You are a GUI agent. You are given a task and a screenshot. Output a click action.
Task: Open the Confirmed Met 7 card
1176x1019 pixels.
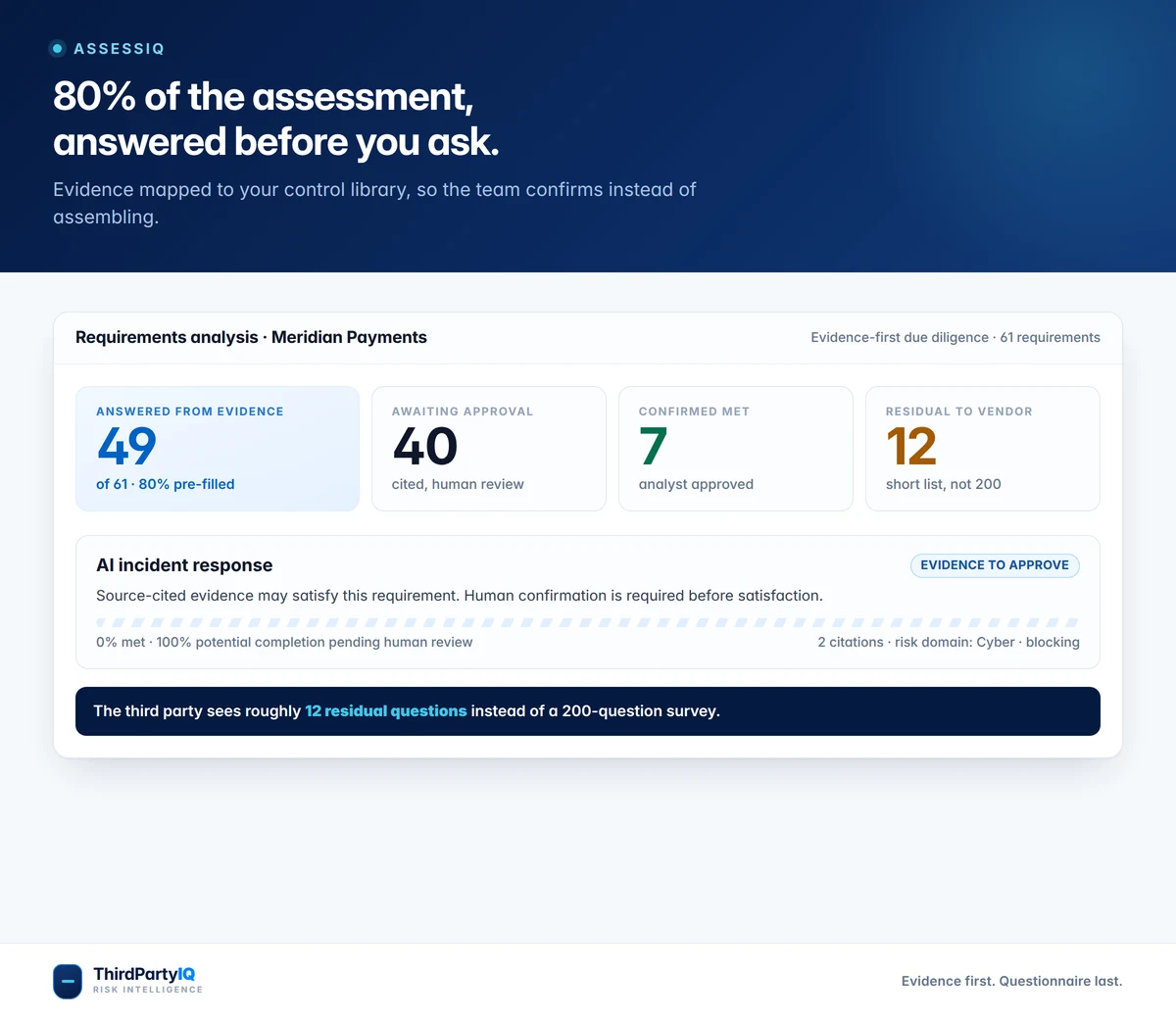(x=736, y=449)
